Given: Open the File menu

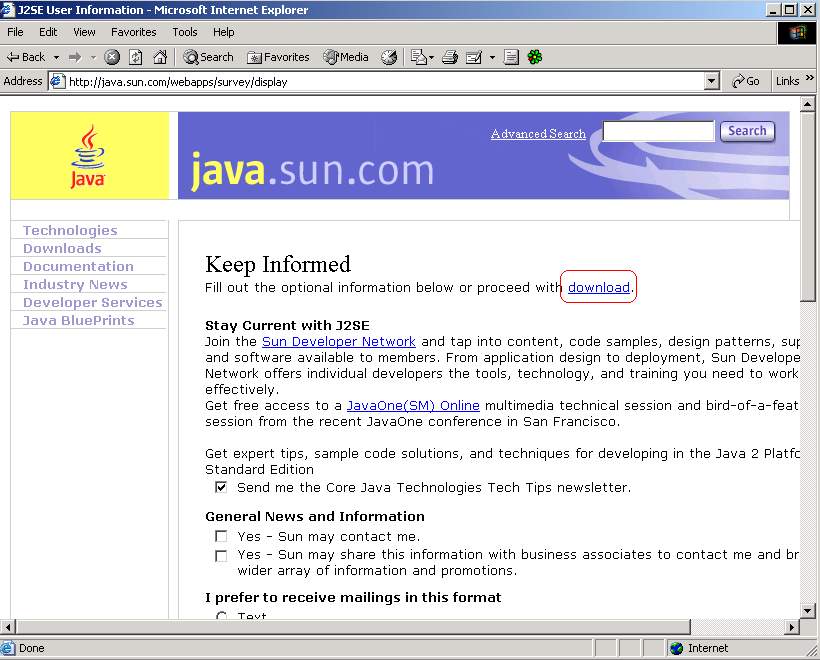Looking at the screenshot, I should (15, 32).
